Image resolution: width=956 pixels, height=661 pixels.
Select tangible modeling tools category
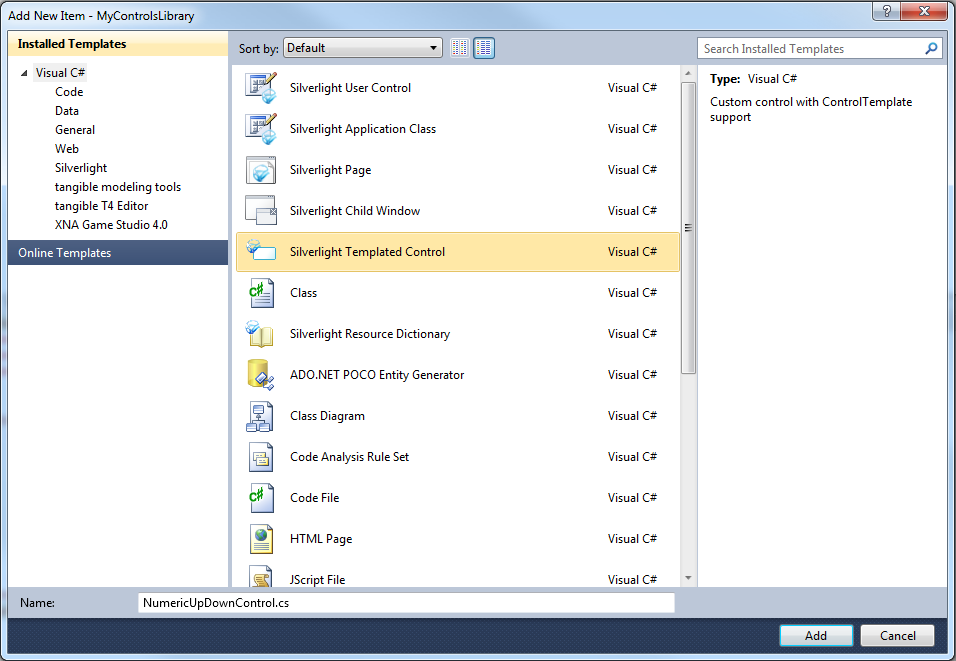(118, 187)
